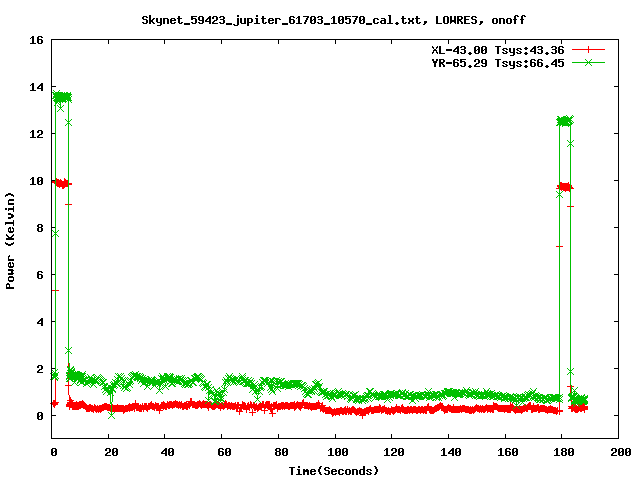The width and height of the screenshot is (640, 480).
Task: Click the x-axis tick label 100
Action: 338,452
